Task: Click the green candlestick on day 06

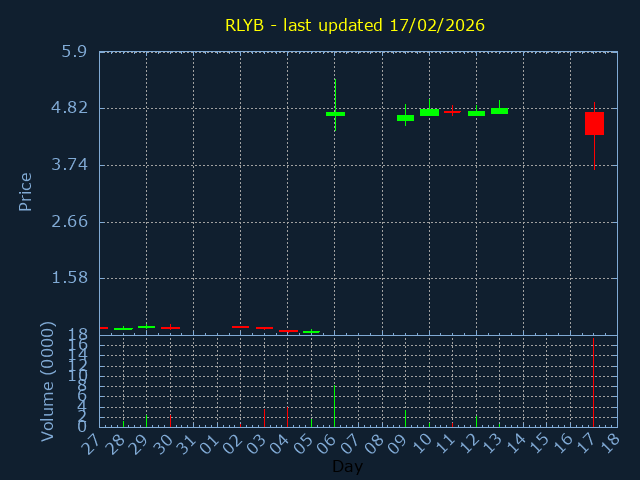Action: click(335, 114)
